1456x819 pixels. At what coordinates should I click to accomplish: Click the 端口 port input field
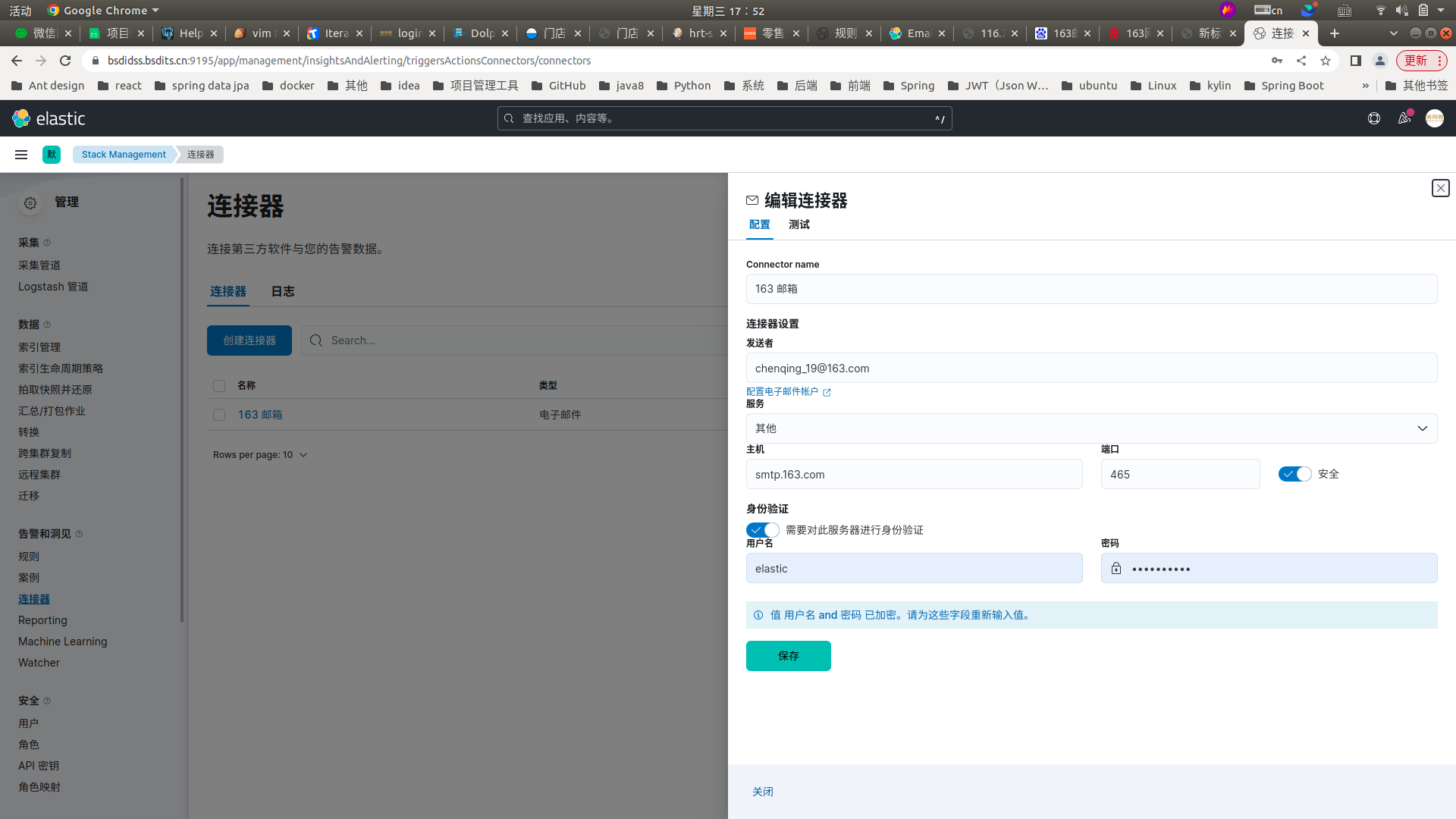(x=1180, y=475)
